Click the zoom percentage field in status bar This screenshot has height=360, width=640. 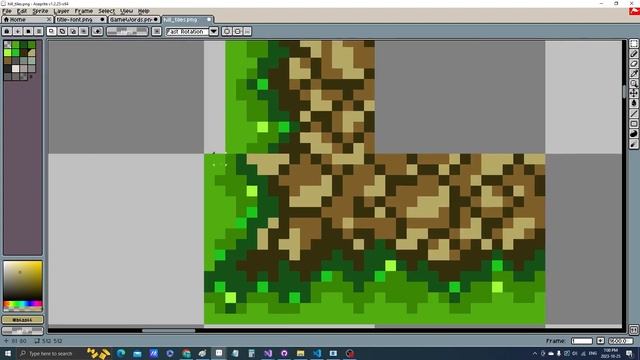pyautogui.click(x=620, y=341)
